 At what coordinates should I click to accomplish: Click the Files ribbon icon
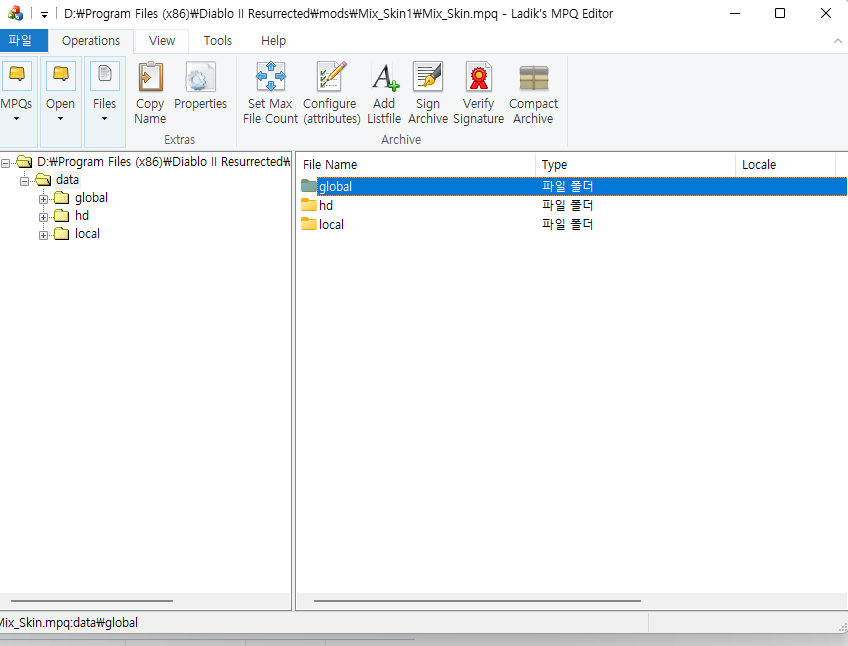[104, 74]
